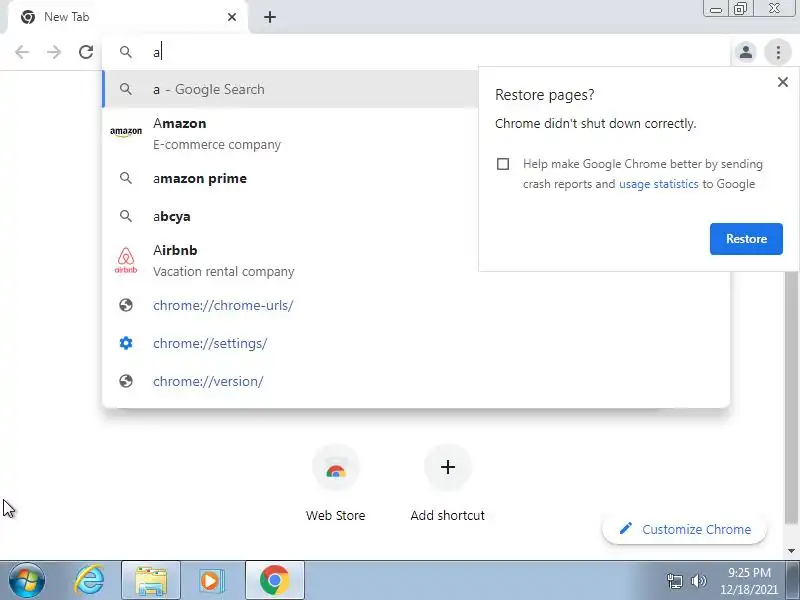The height and width of the screenshot is (600, 800).
Task: Click the globe icon beside chrome://version/
Action: (x=126, y=381)
